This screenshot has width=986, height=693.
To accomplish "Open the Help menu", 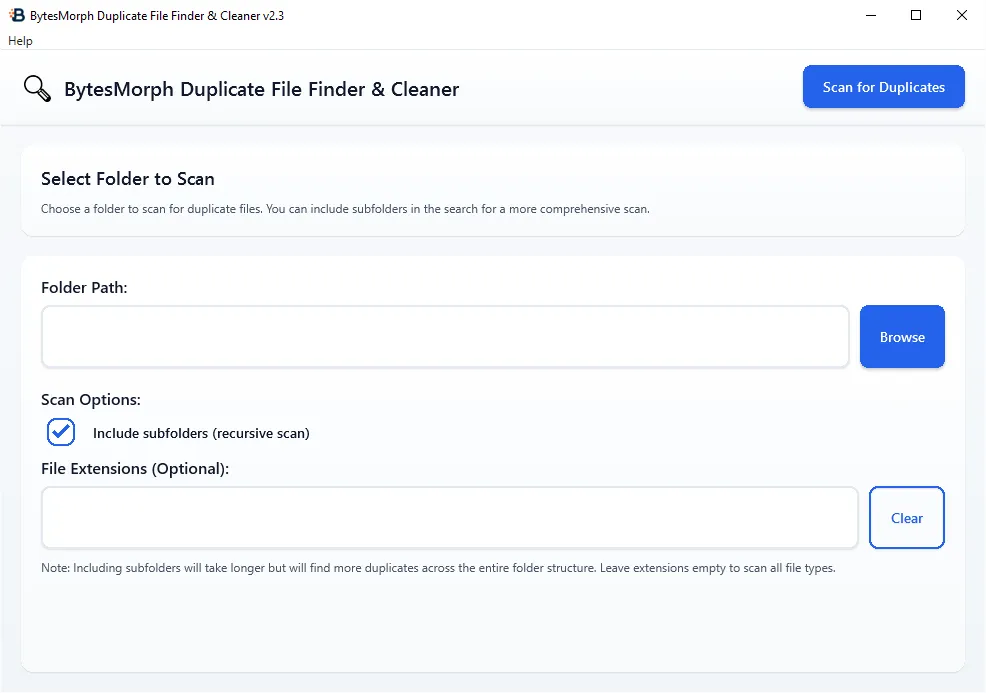I will [20, 41].
